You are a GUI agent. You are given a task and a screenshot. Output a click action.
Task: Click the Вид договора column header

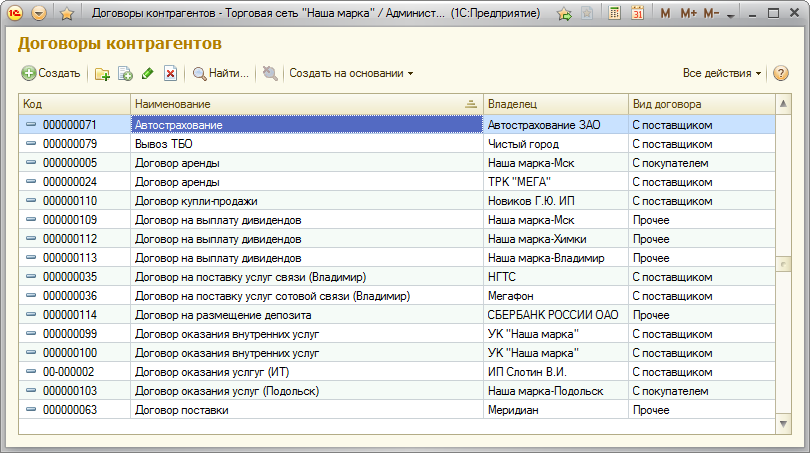tap(700, 104)
